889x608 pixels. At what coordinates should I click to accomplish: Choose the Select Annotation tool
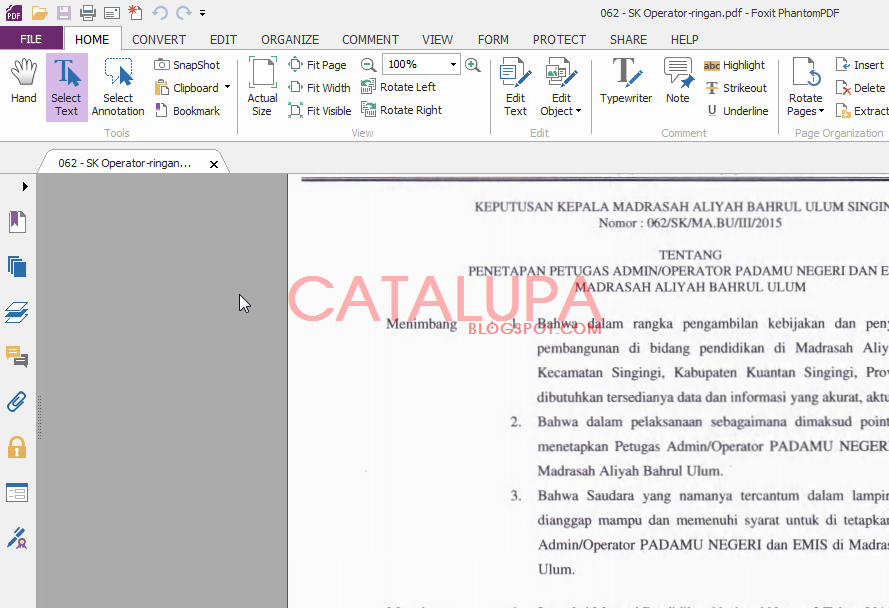[x=118, y=87]
